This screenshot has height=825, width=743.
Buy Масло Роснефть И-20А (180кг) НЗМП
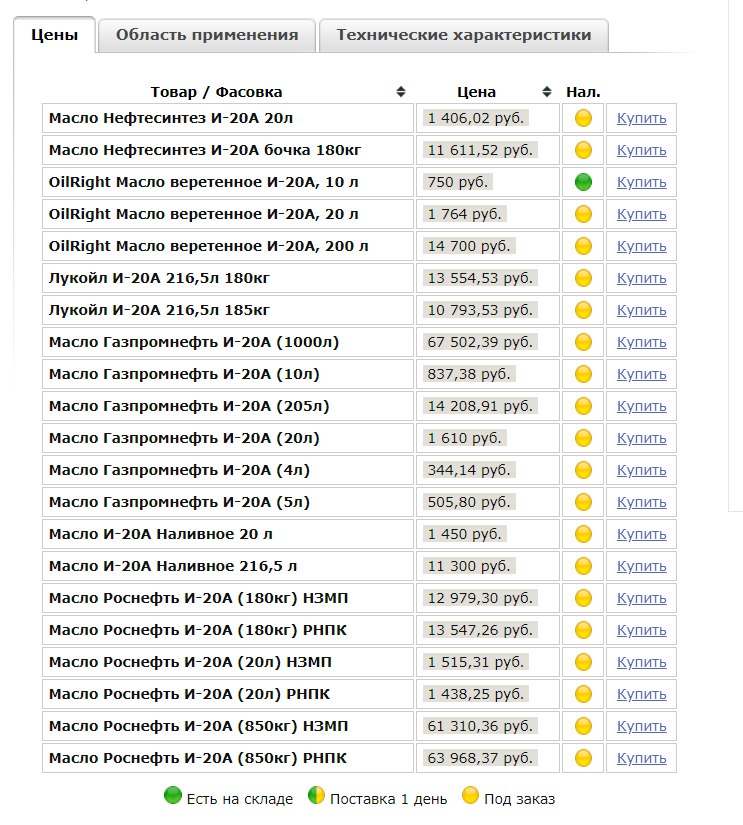point(641,598)
